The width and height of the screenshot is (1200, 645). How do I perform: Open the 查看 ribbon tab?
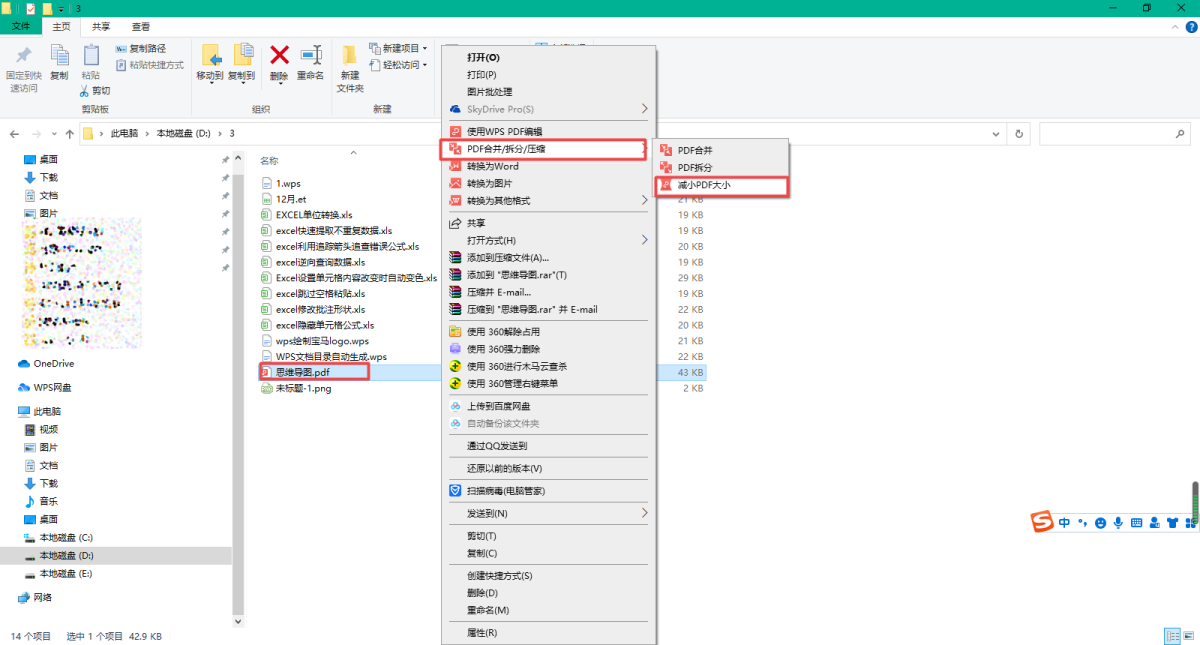pyautogui.click(x=141, y=27)
